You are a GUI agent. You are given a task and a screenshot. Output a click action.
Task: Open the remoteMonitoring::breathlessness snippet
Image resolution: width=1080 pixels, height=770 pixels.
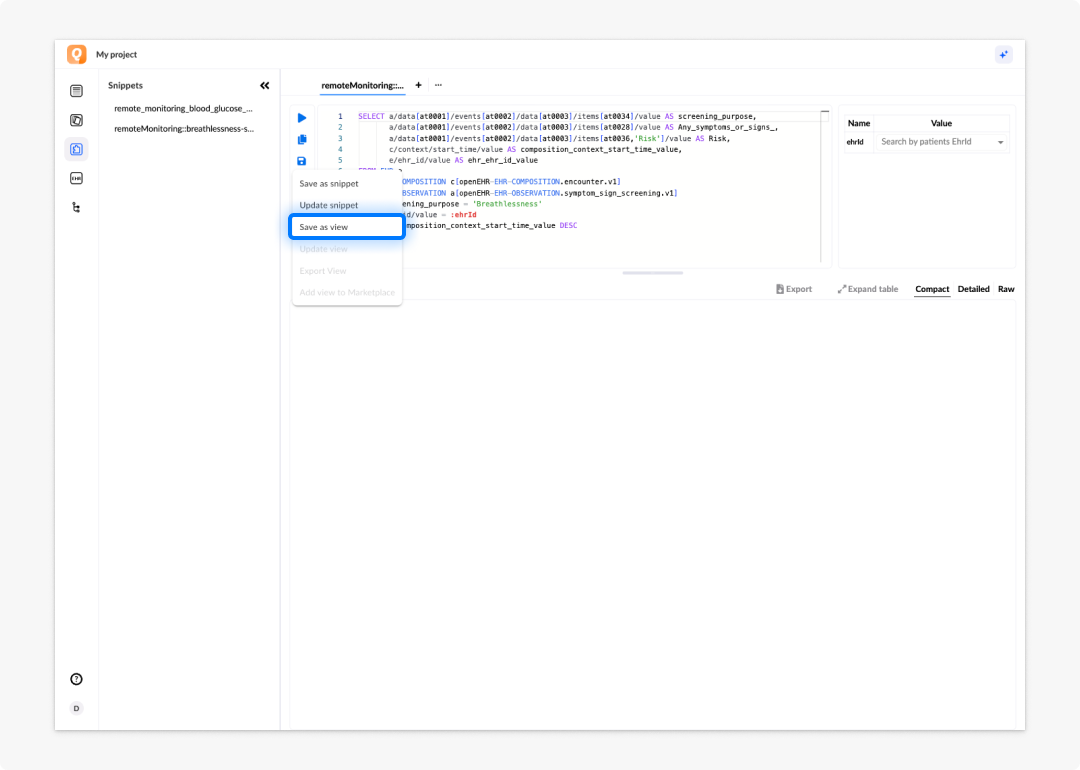[x=184, y=129]
